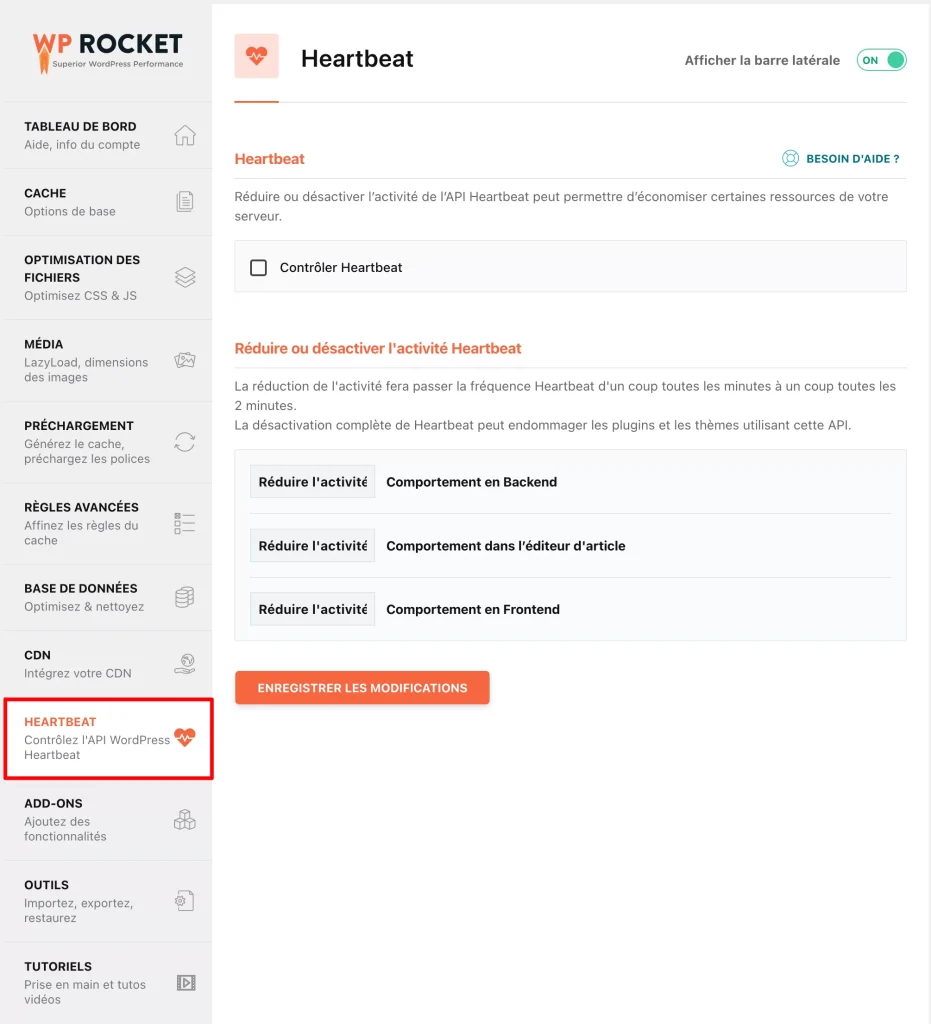Click the orange Heartbeat section heading
Screen dimensions: 931x1024
270,159
